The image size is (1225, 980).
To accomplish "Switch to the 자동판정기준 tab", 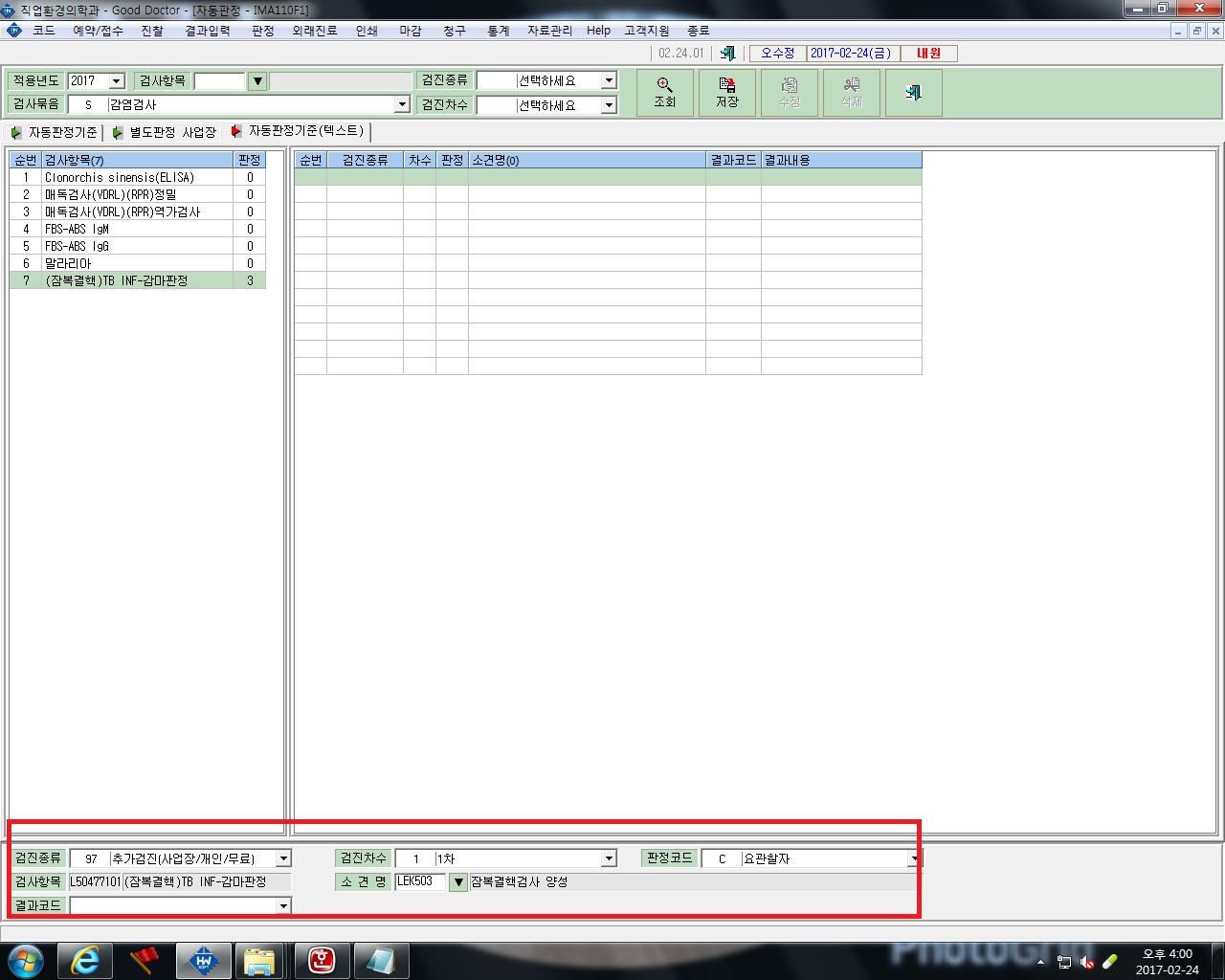I will (x=55, y=132).
